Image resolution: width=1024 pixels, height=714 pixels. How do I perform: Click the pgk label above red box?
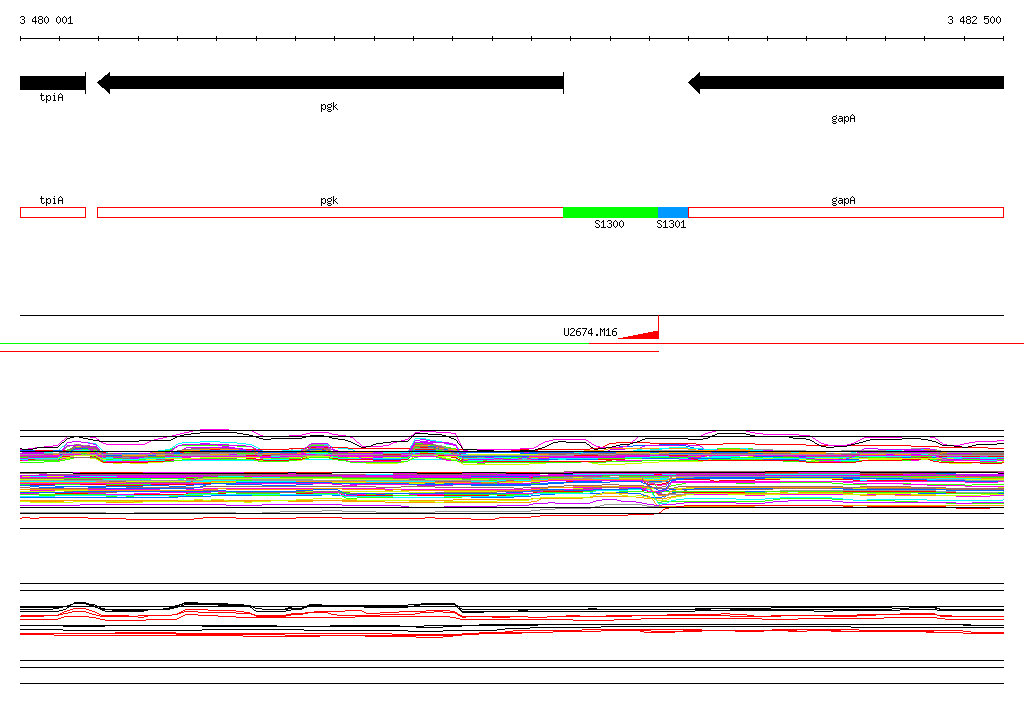click(x=329, y=200)
